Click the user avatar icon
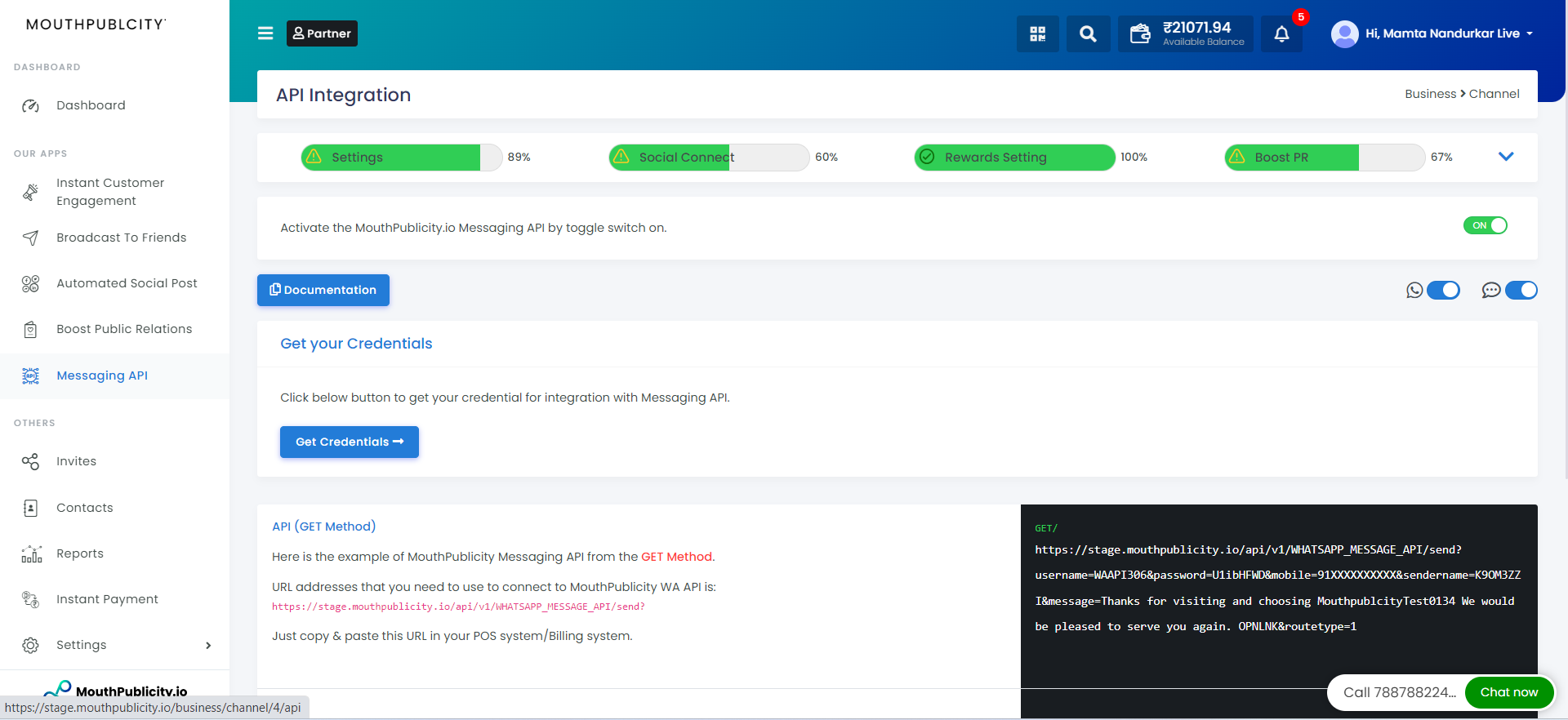 [x=1344, y=33]
